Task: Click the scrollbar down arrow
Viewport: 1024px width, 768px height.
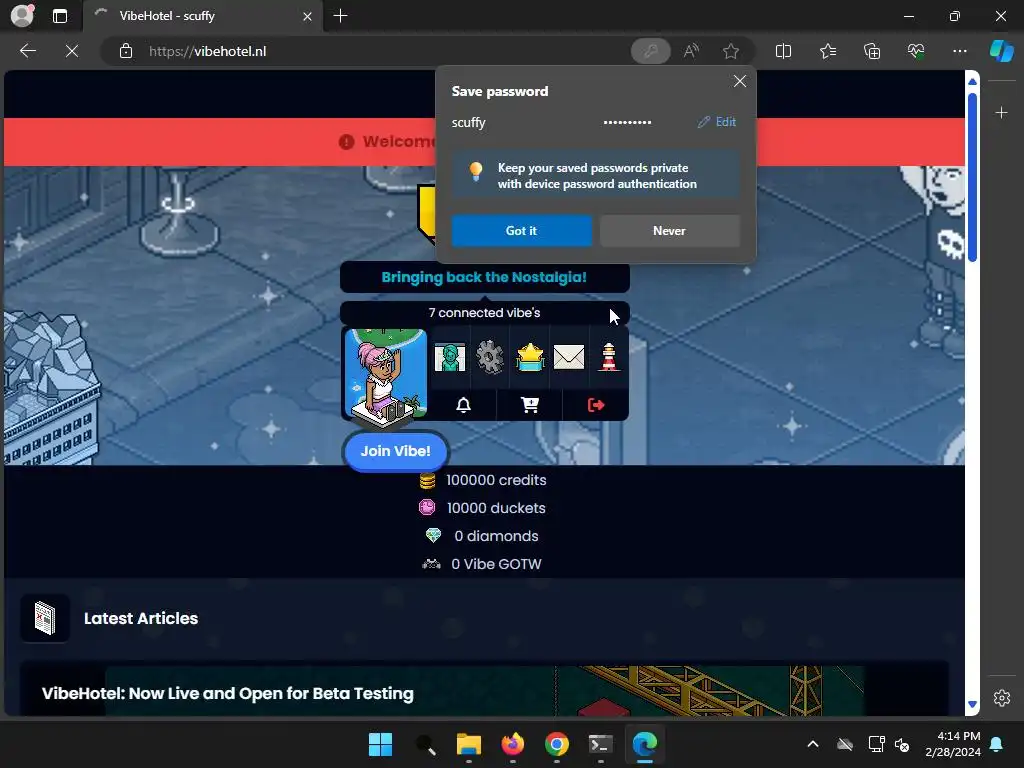Action: point(972,705)
